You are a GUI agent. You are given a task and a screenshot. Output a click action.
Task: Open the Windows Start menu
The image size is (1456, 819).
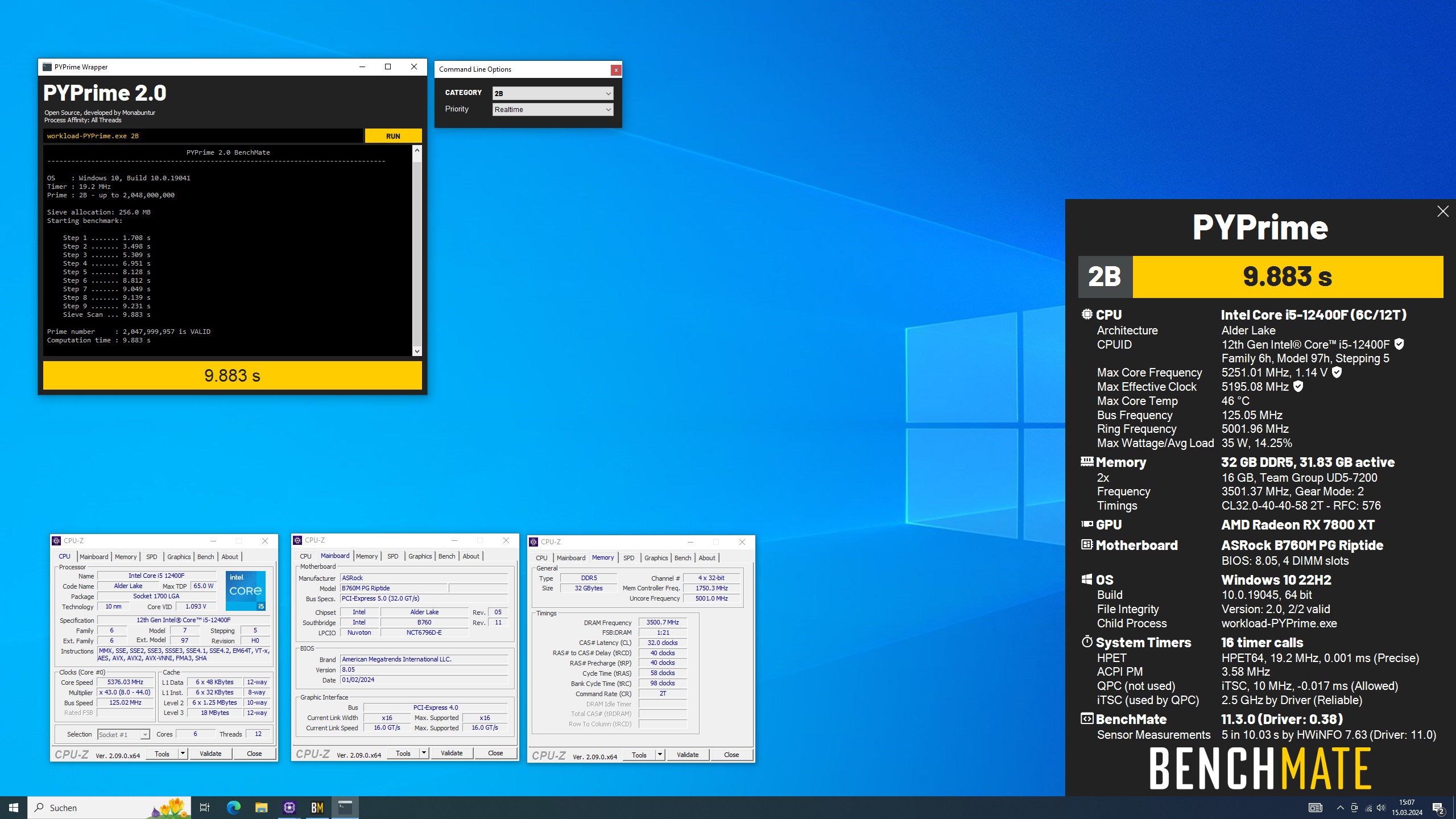(x=14, y=808)
